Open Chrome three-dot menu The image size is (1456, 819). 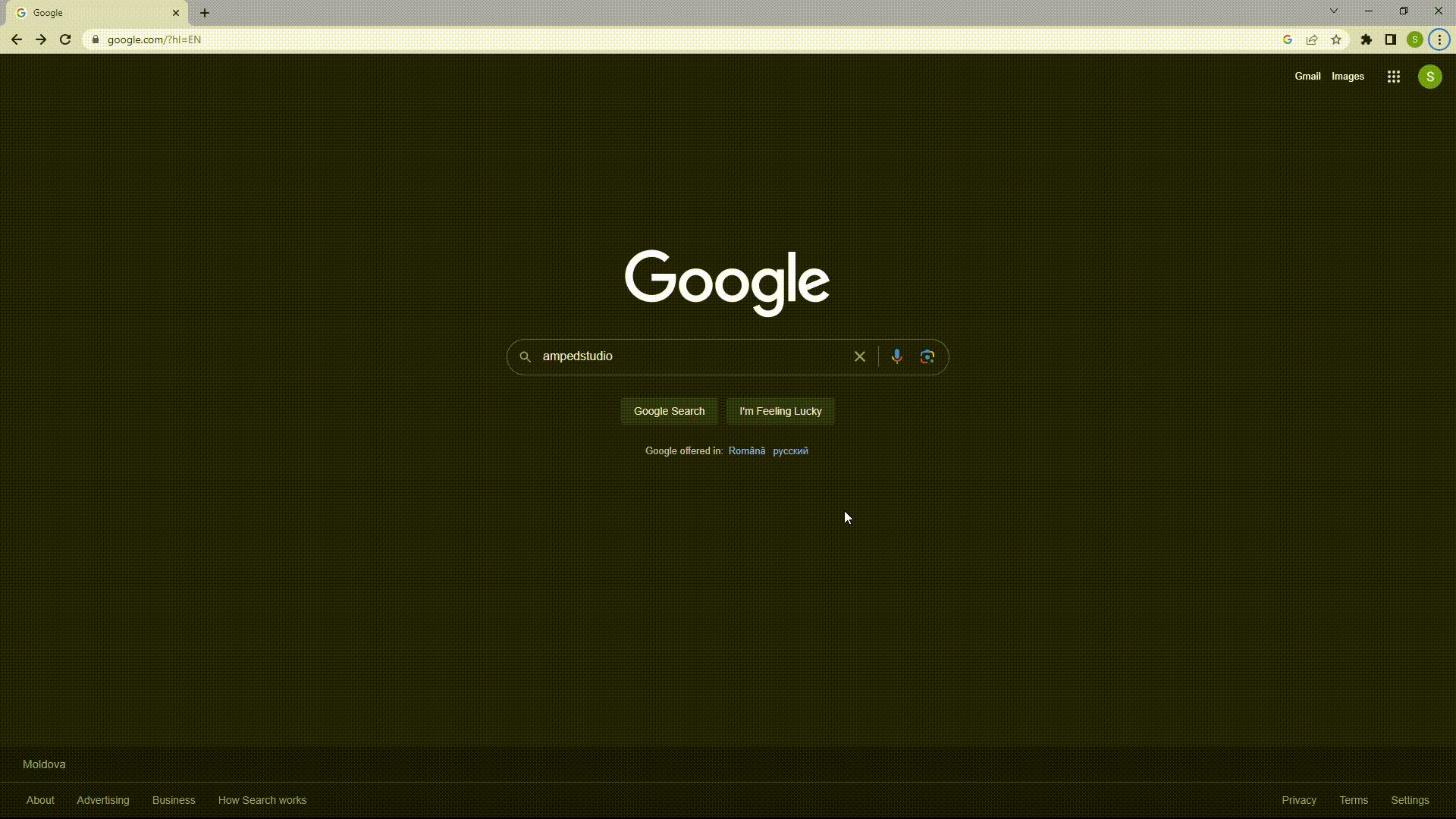1439,39
